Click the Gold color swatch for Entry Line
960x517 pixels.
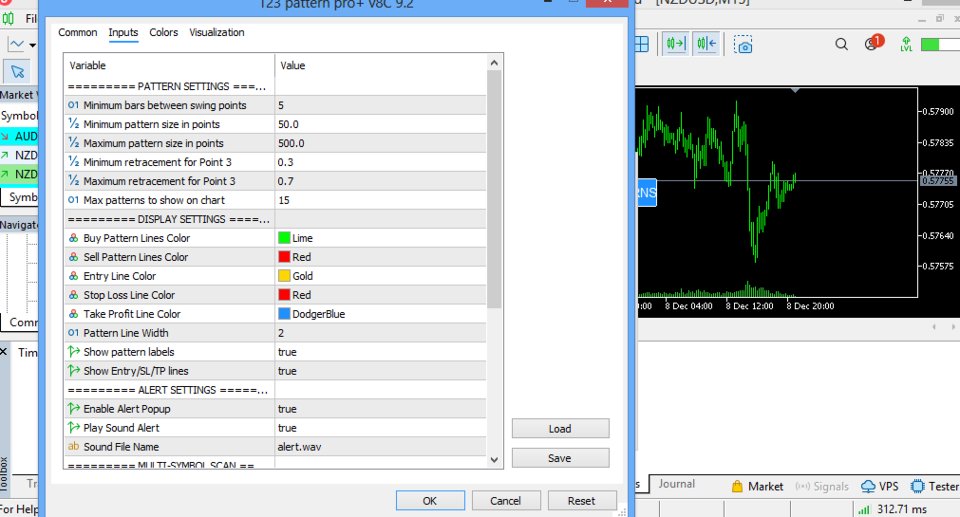tap(284, 276)
